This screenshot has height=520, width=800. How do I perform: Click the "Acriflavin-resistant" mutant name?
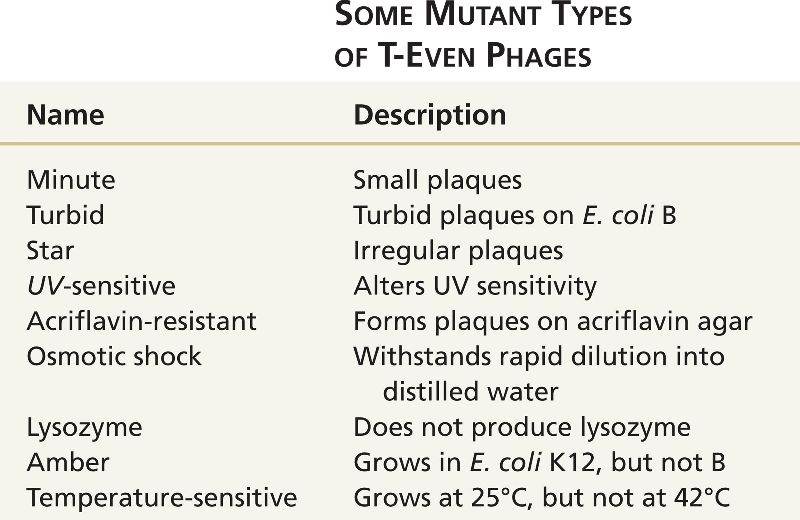click(x=142, y=321)
